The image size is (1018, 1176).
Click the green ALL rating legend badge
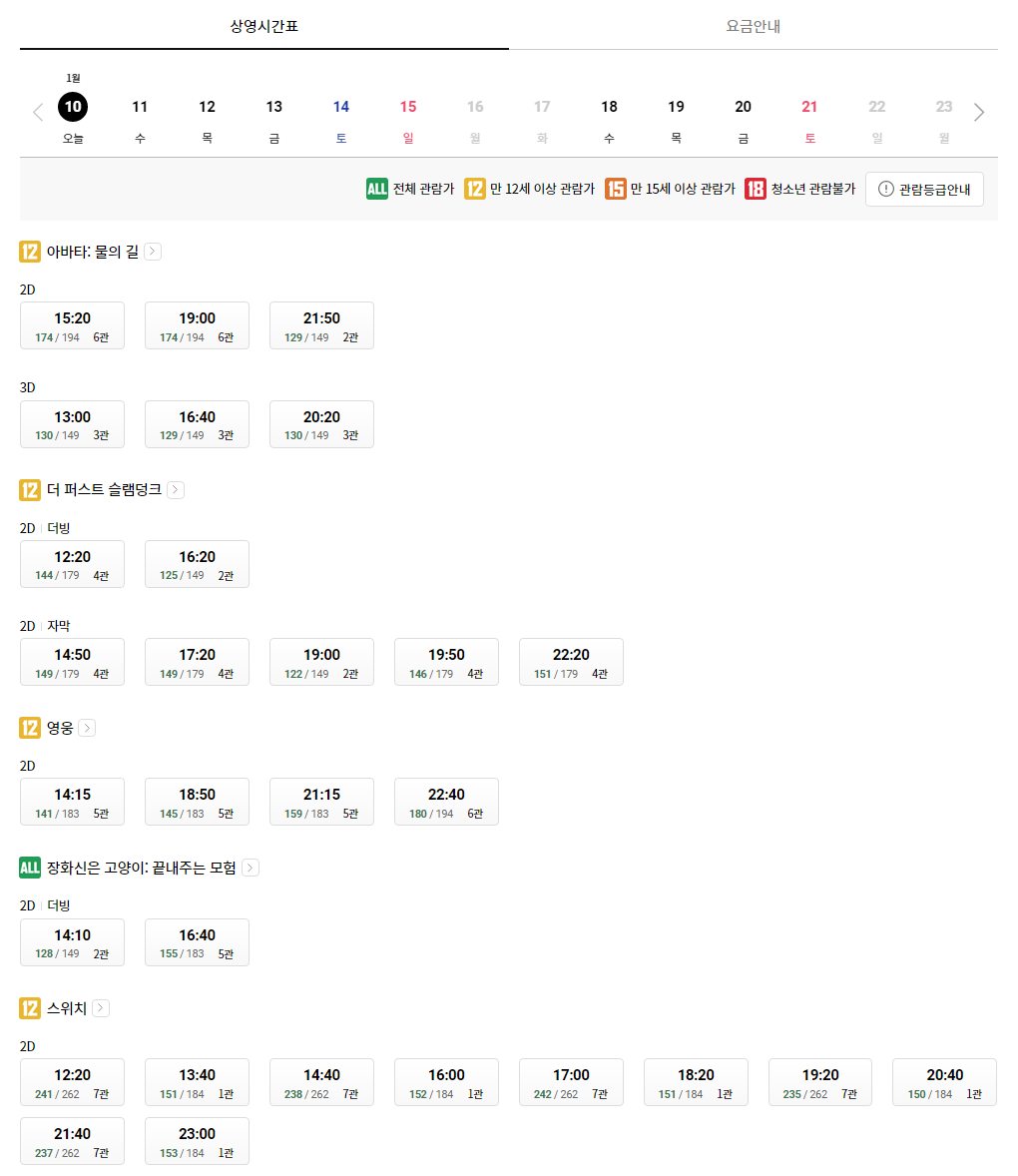(x=377, y=189)
